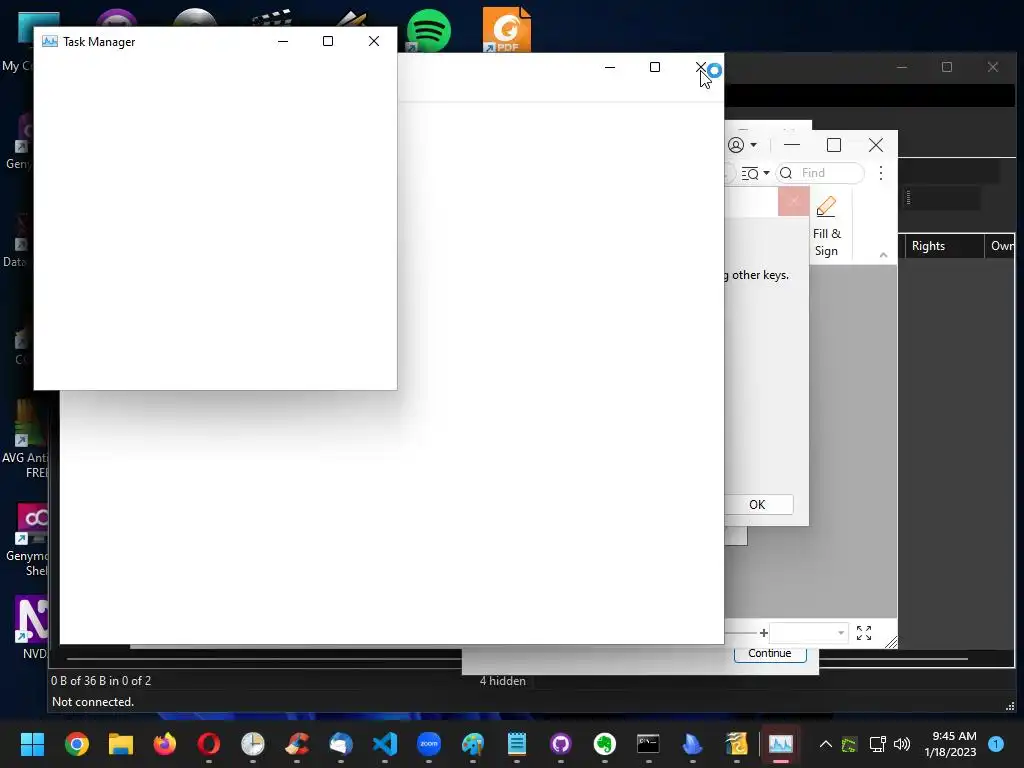This screenshot has height=768, width=1024.
Task: Click the Not connected status text
Action: [93, 702]
